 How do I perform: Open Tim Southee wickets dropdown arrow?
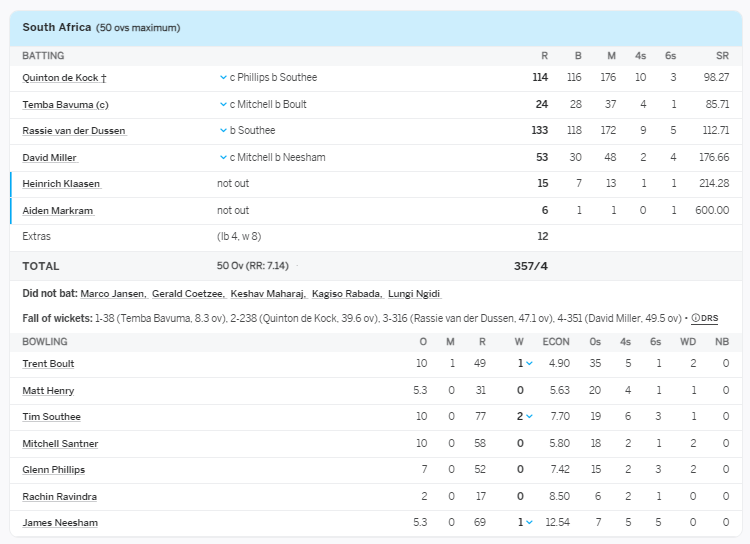pyautogui.click(x=529, y=417)
